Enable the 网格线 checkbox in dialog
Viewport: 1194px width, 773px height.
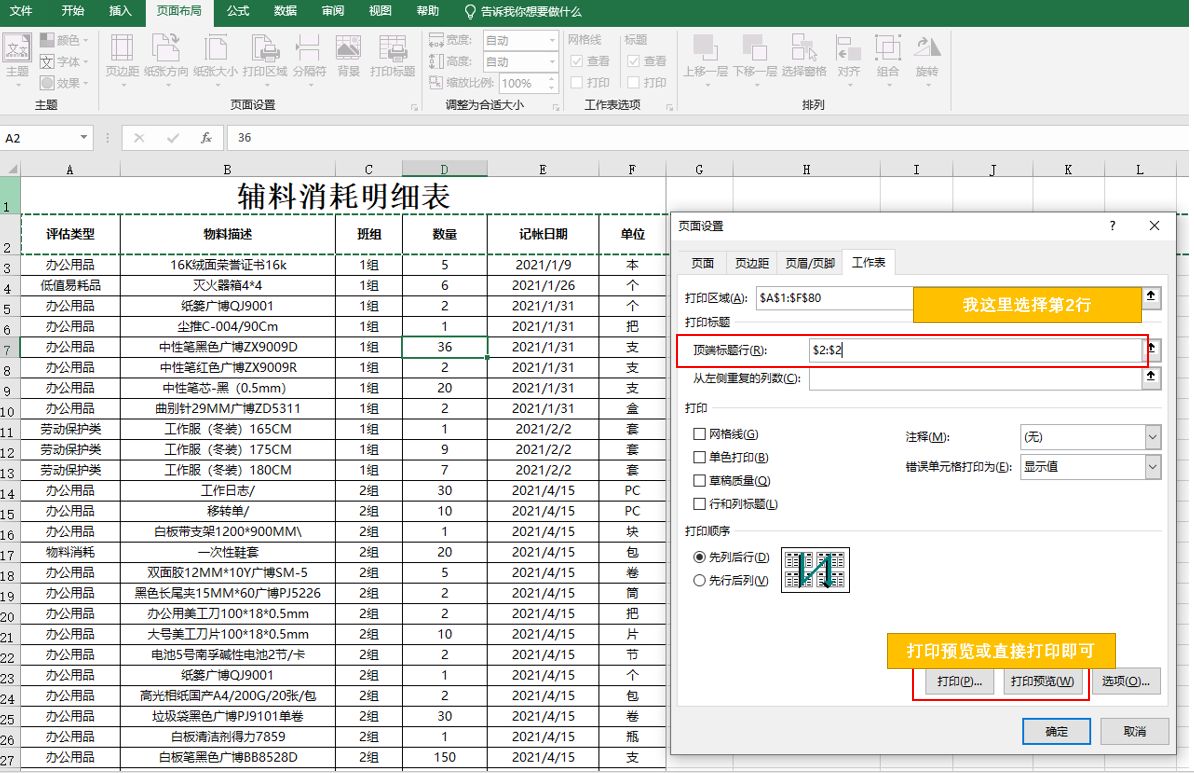point(700,434)
